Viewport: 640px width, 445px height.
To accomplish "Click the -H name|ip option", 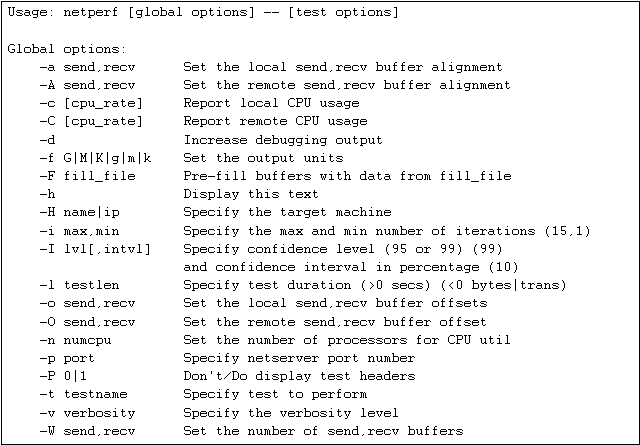I will click(x=80, y=212).
